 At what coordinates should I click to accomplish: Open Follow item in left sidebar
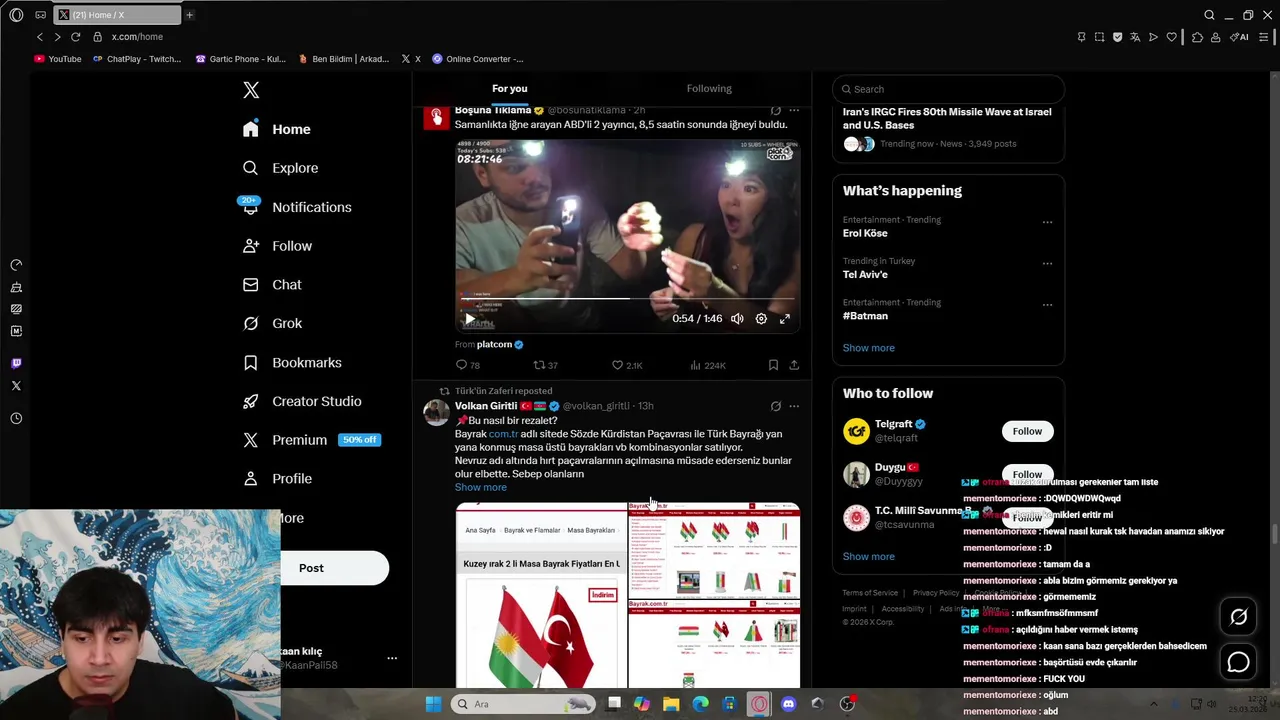point(277,246)
